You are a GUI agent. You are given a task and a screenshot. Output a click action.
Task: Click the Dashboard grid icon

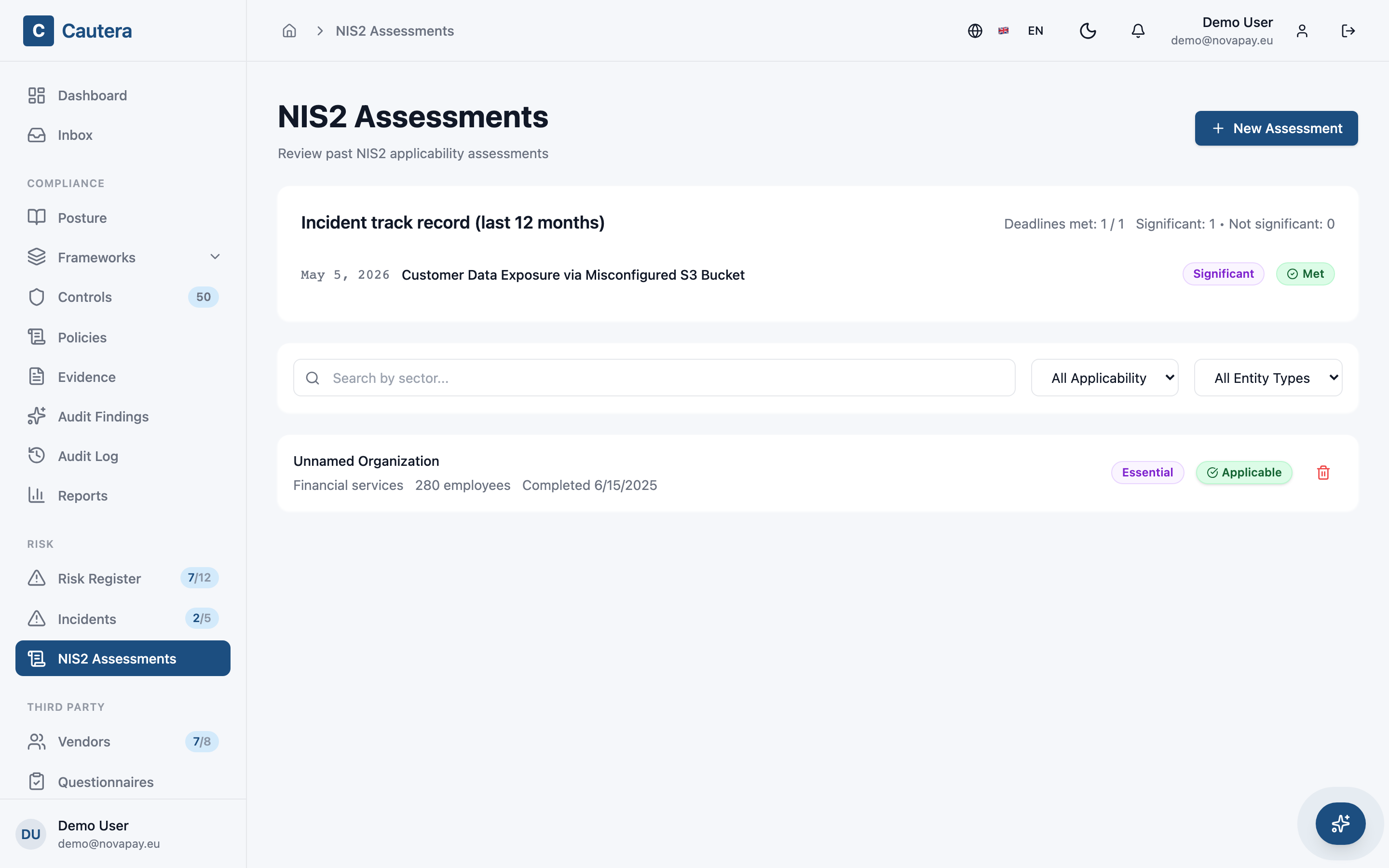[x=36, y=95]
